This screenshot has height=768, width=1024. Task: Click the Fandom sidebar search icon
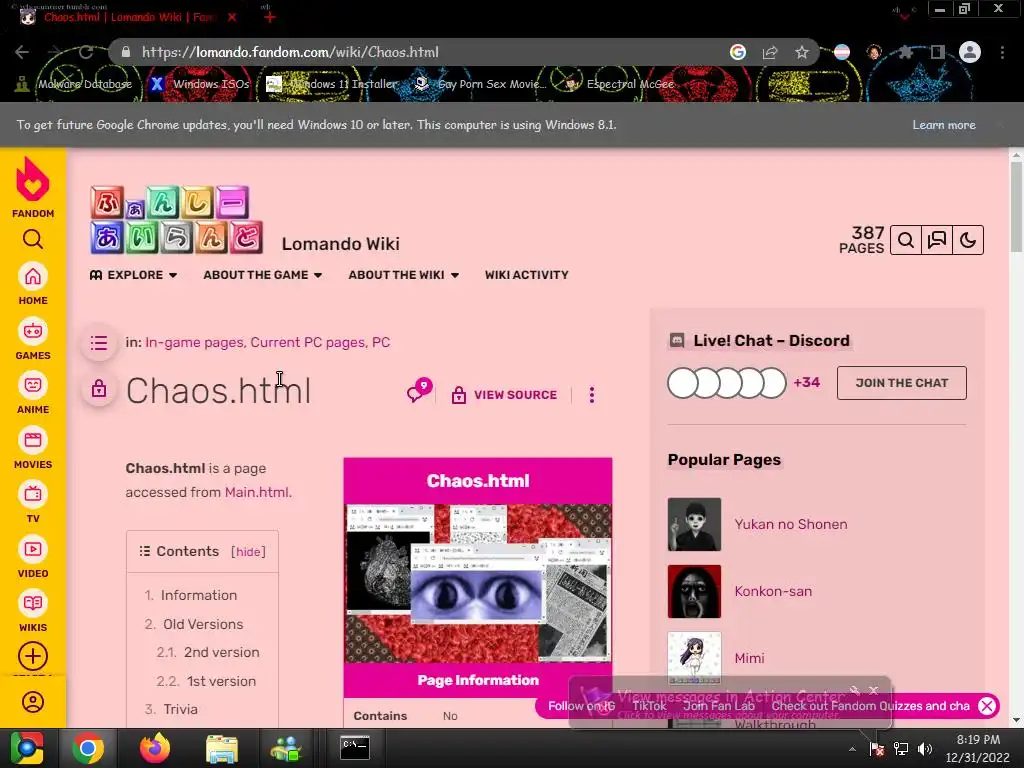point(33,240)
